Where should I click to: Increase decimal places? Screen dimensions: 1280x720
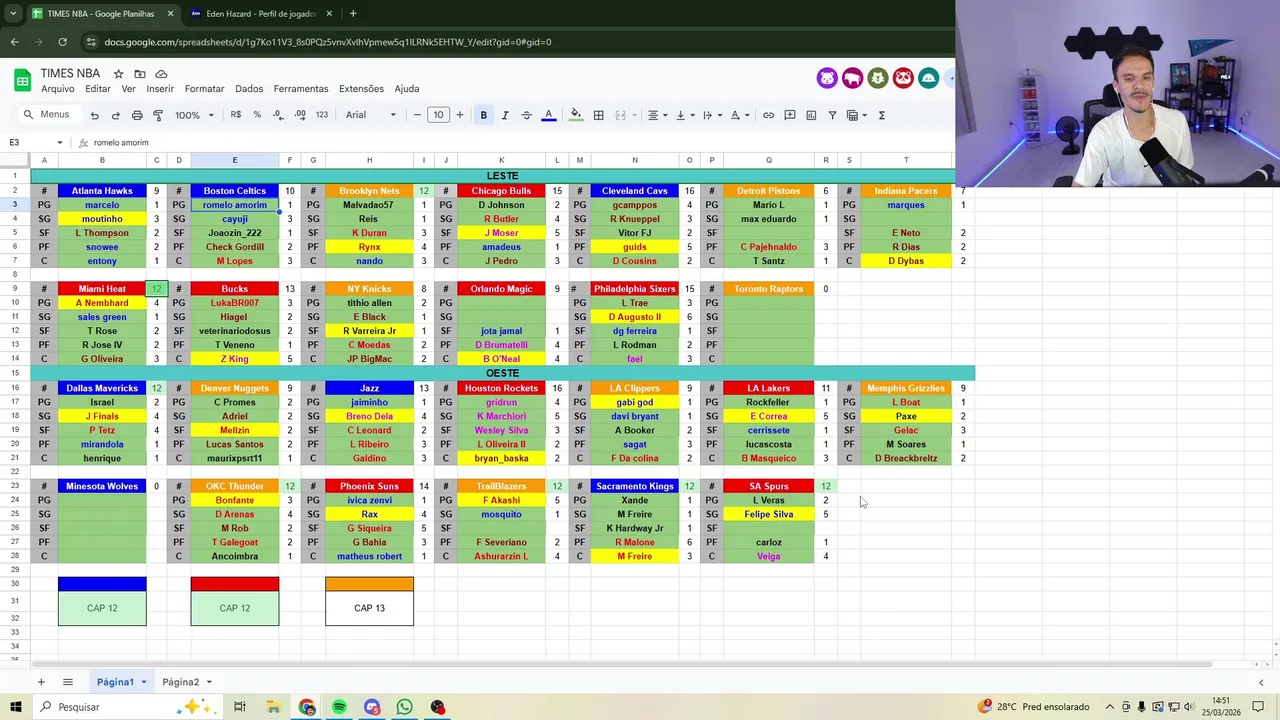pyautogui.click(x=300, y=115)
